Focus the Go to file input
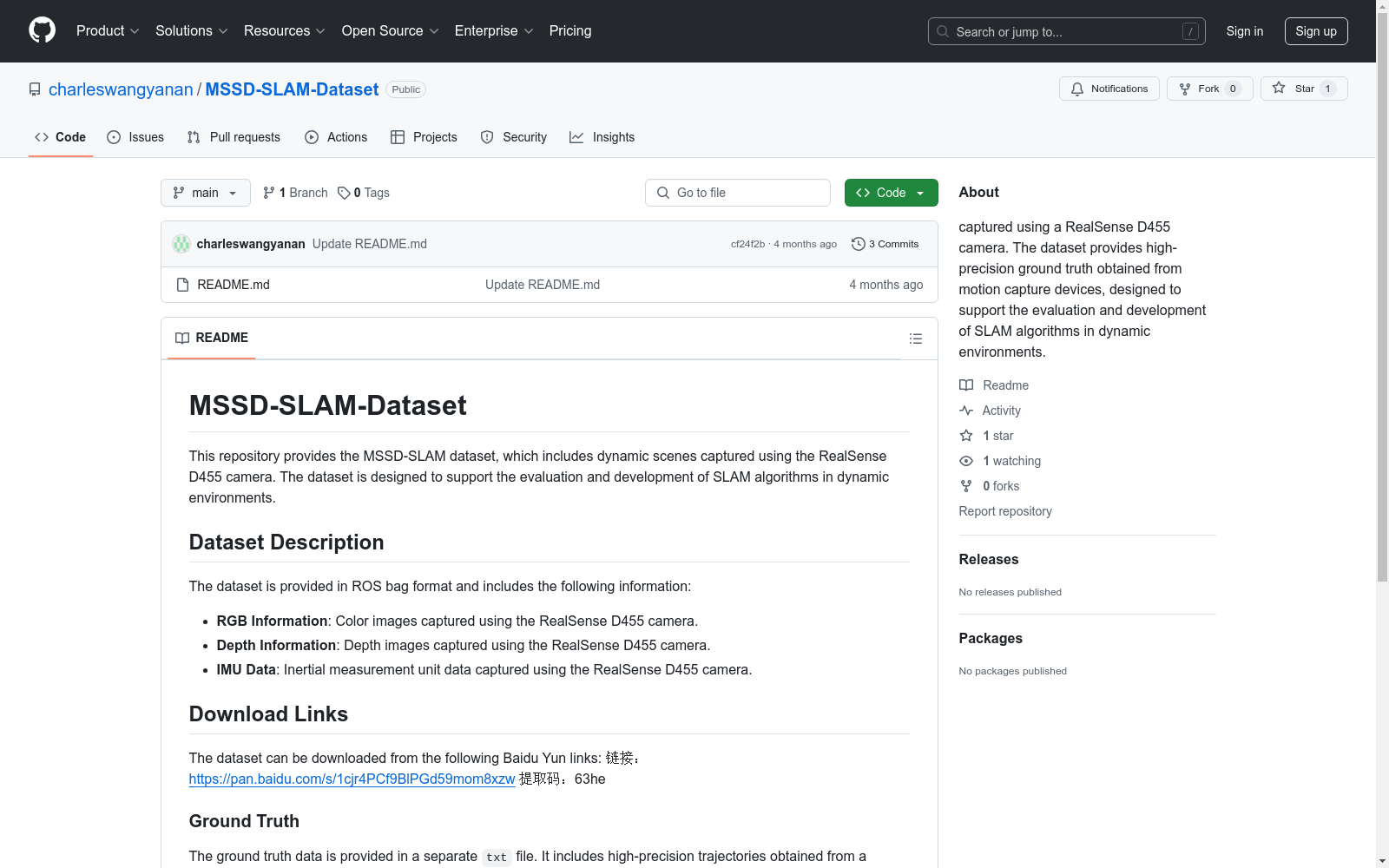1389x868 pixels. tap(738, 193)
